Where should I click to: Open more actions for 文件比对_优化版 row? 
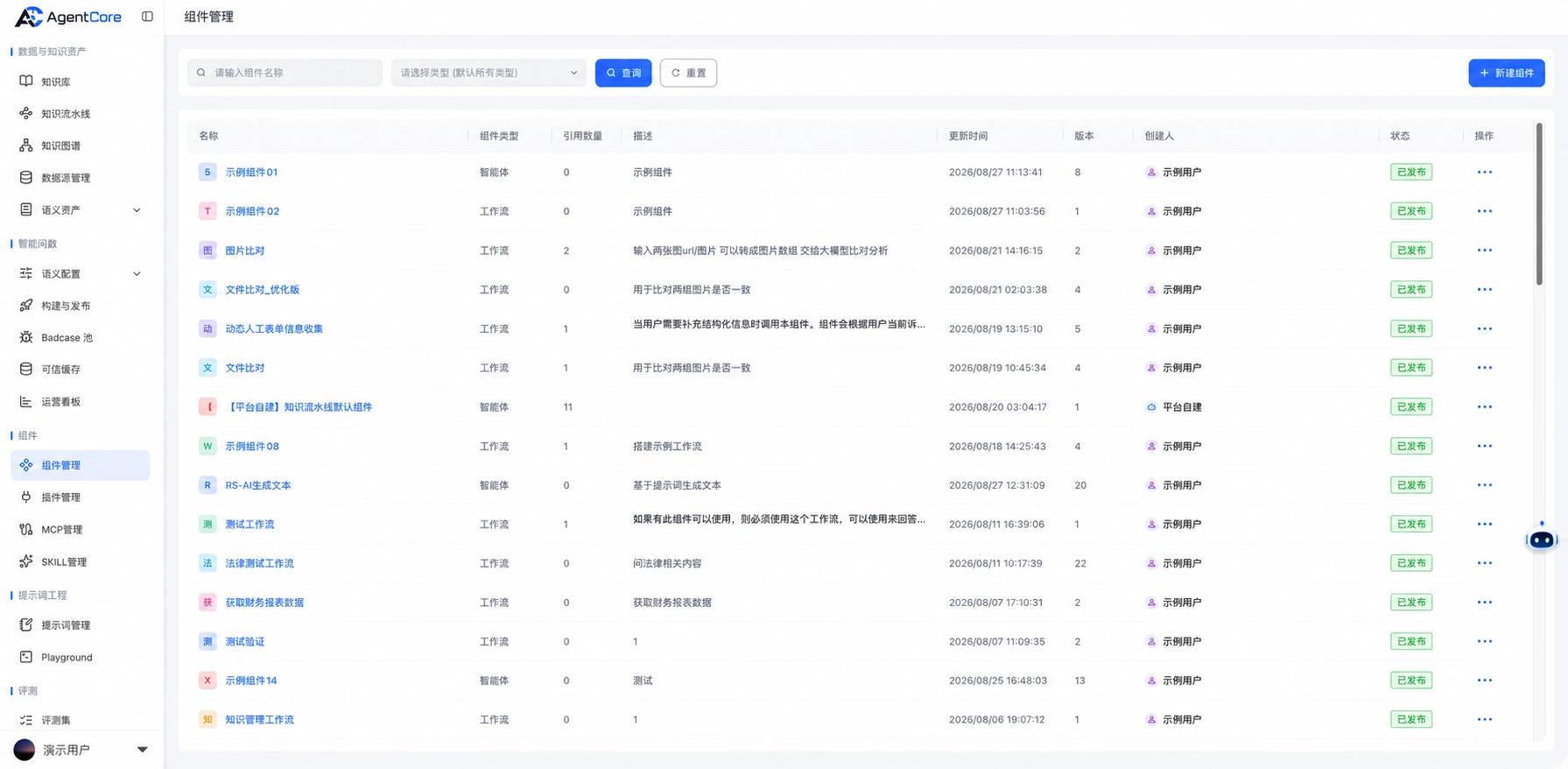coord(1484,290)
